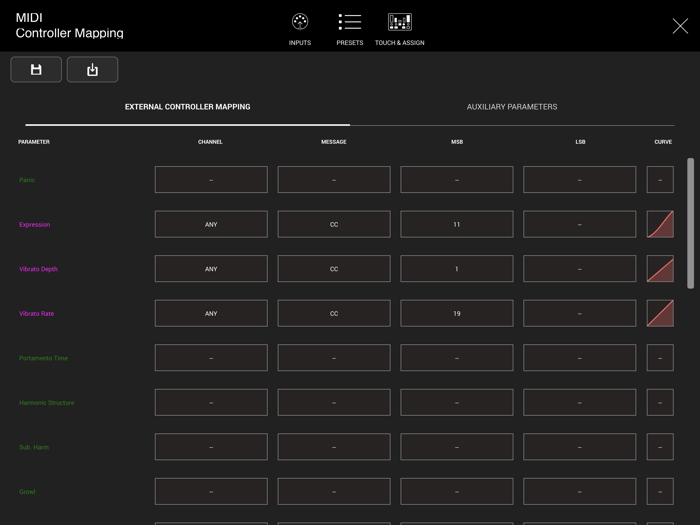This screenshot has height=525, width=700.
Task: Open Expression curve editor
Action: click(x=660, y=224)
